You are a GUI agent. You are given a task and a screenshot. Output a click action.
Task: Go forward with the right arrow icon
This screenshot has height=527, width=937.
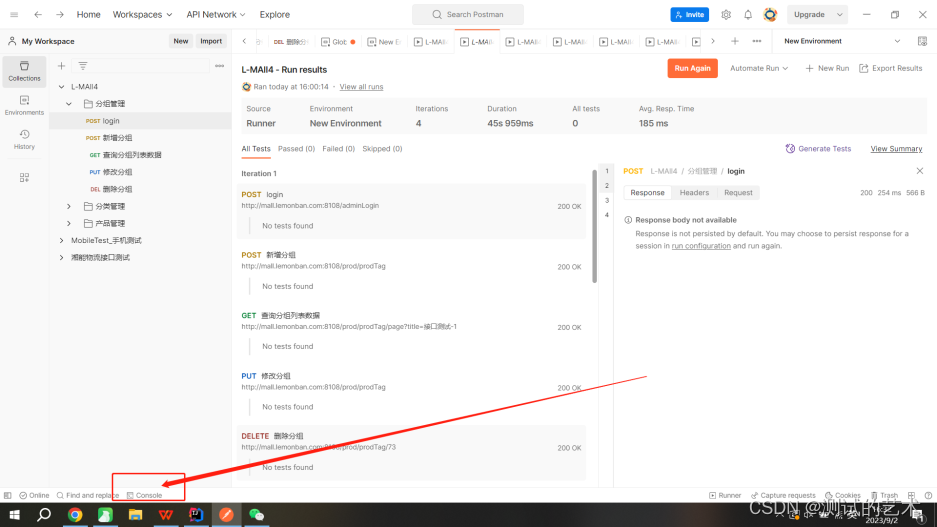pyautogui.click(x=60, y=14)
